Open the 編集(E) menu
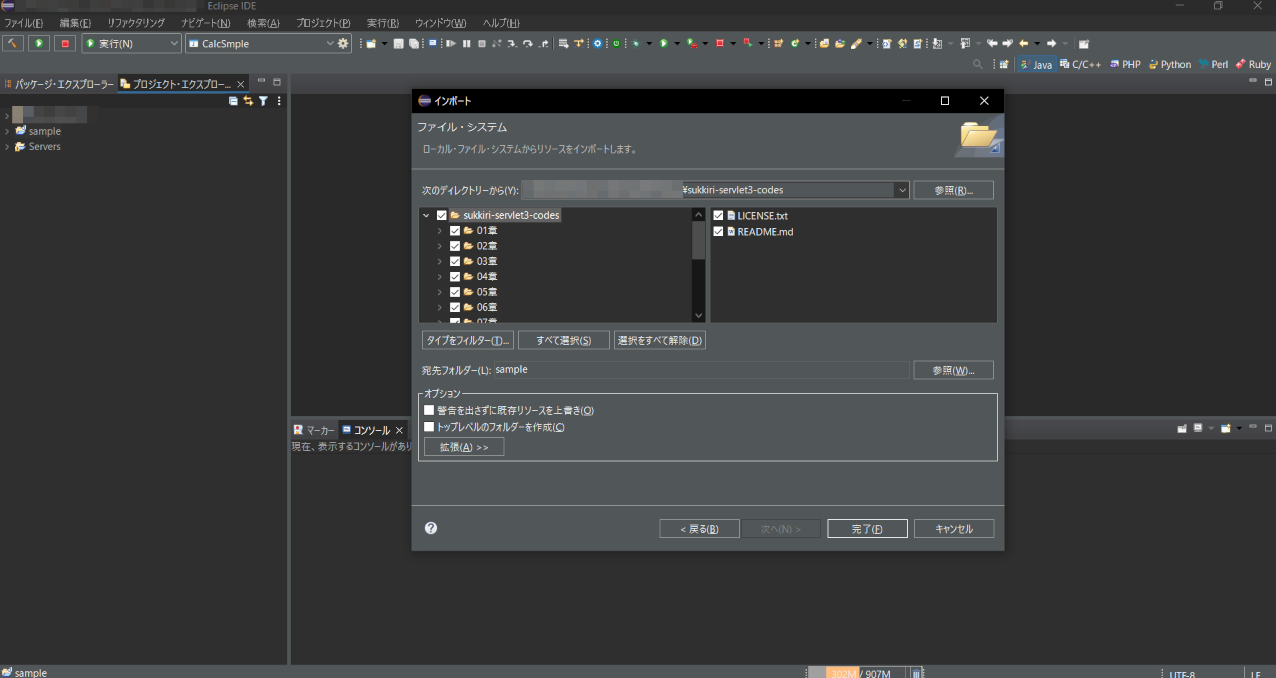This screenshot has width=1276, height=678. point(75,23)
